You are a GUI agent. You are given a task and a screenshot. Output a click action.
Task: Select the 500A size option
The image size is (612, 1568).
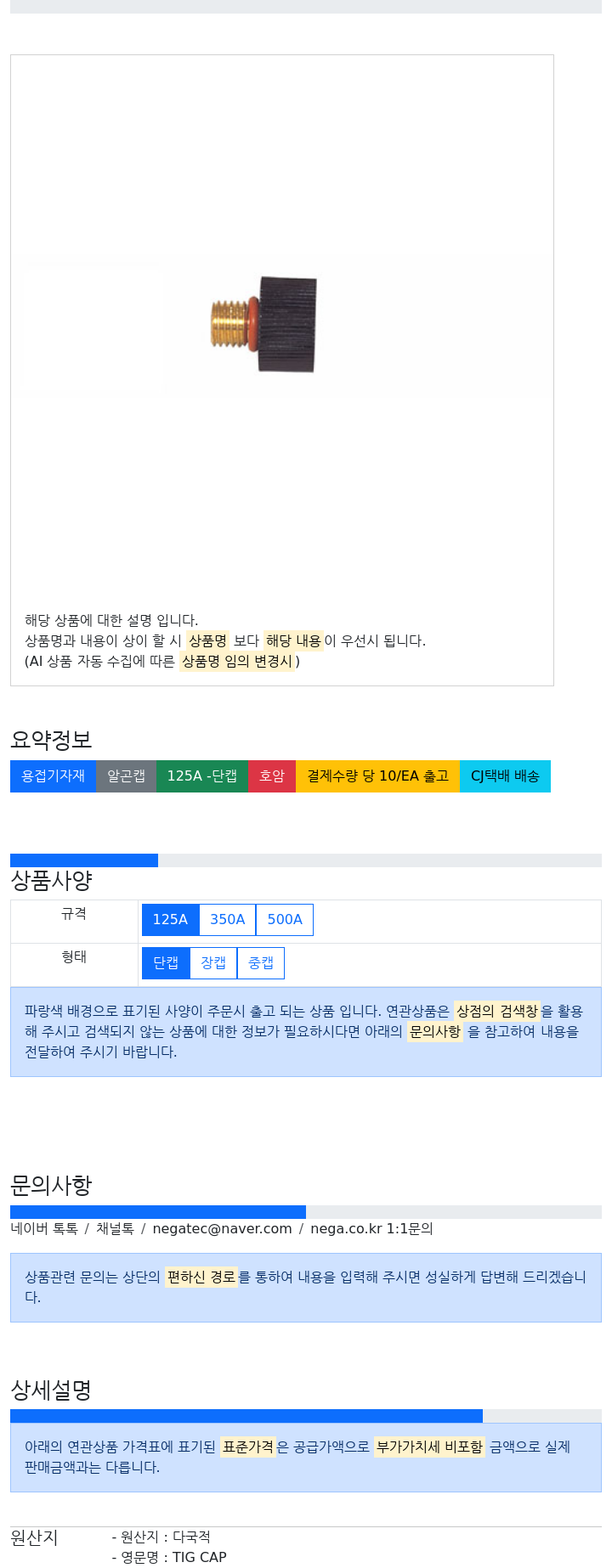(x=285, y=920)
